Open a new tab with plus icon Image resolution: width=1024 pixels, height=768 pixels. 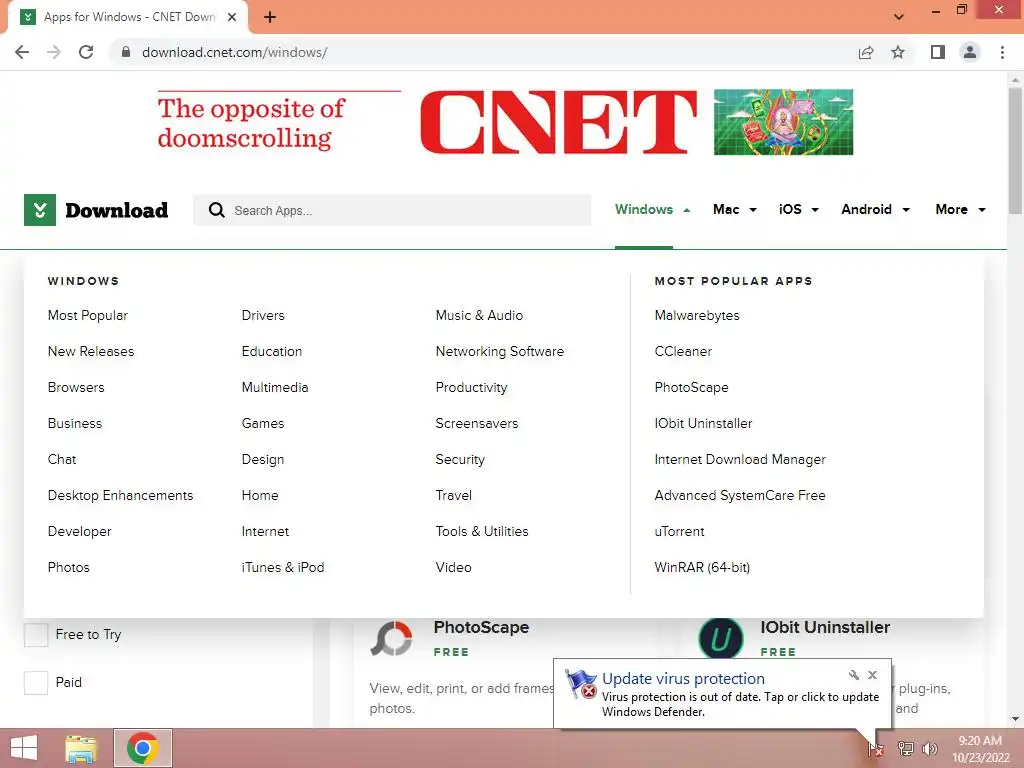coord(270,17)
